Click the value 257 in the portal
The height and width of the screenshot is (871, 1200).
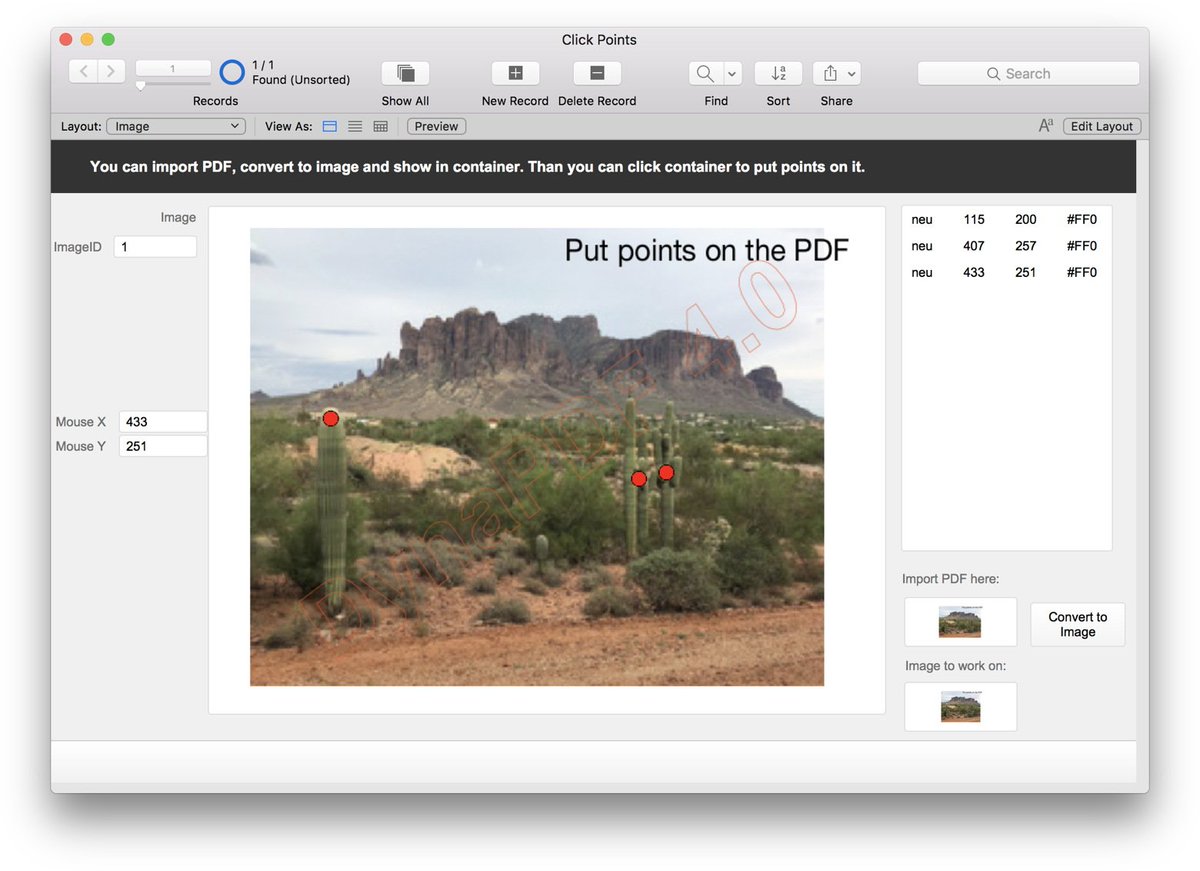coord(1025,246)
